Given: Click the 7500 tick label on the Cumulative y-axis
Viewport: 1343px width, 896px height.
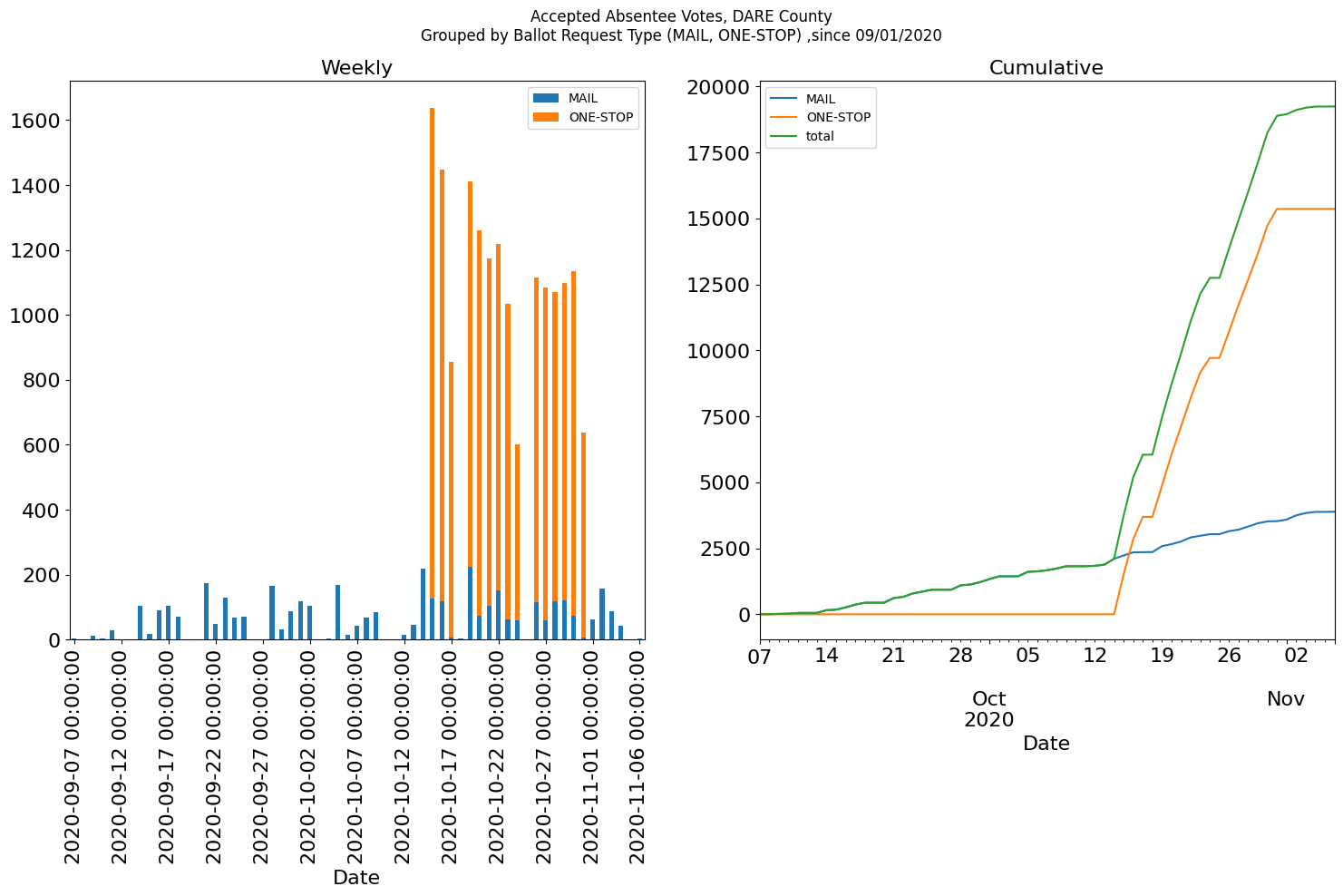Looking at the screenshot, I should pyautogui.click(x=725, y=417).
